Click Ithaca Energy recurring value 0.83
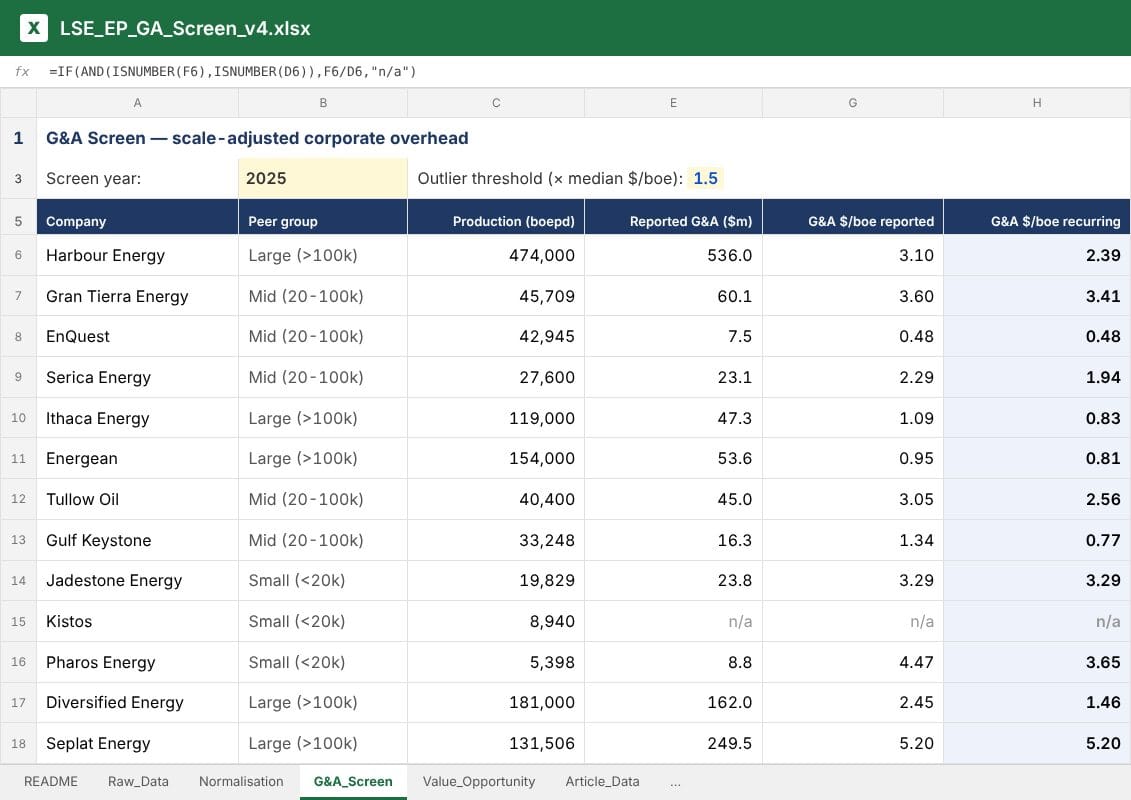The width and height of the screenshot is (1131, 800). pyautogui.click(x=1037, y=418)
